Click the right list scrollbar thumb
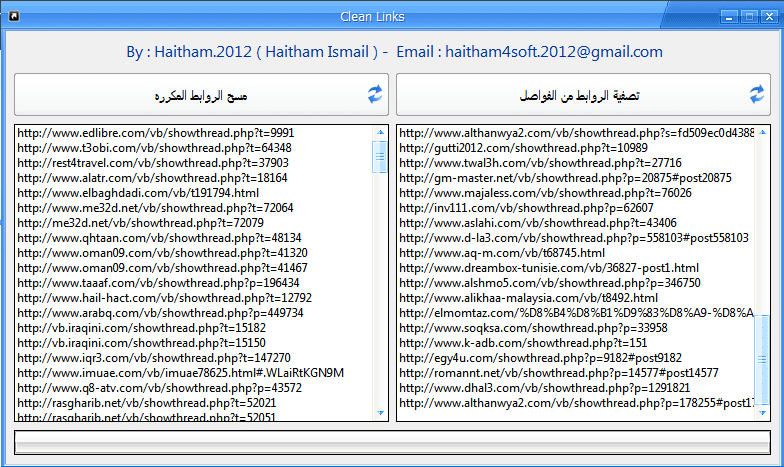The height and width of the screenshot is (467, 784). [x=762, y=359]
